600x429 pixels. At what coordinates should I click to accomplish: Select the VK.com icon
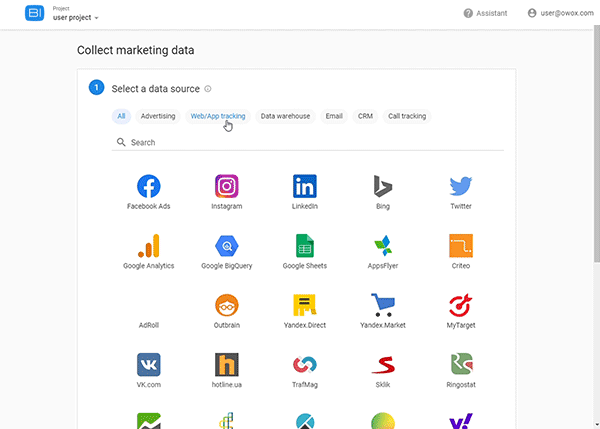point(148,364)
